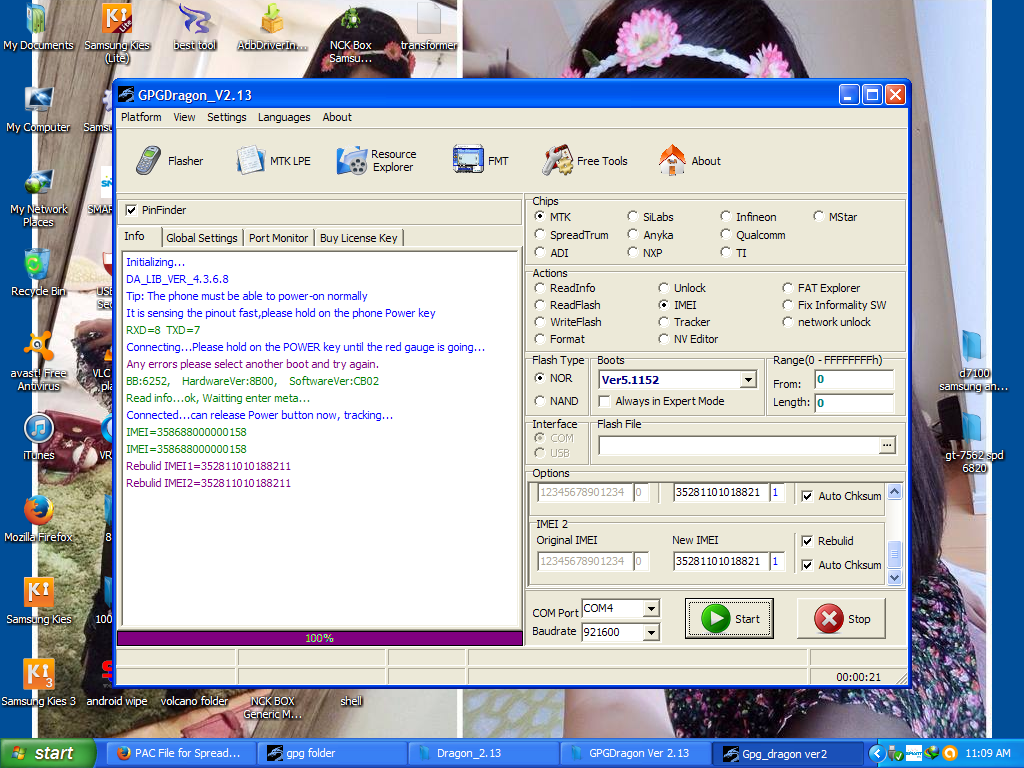The height and width of the screenshot is (768, 1024).
Task: Open Mozilla Firefox desktop icon
Action: click(x=39, y=511)
